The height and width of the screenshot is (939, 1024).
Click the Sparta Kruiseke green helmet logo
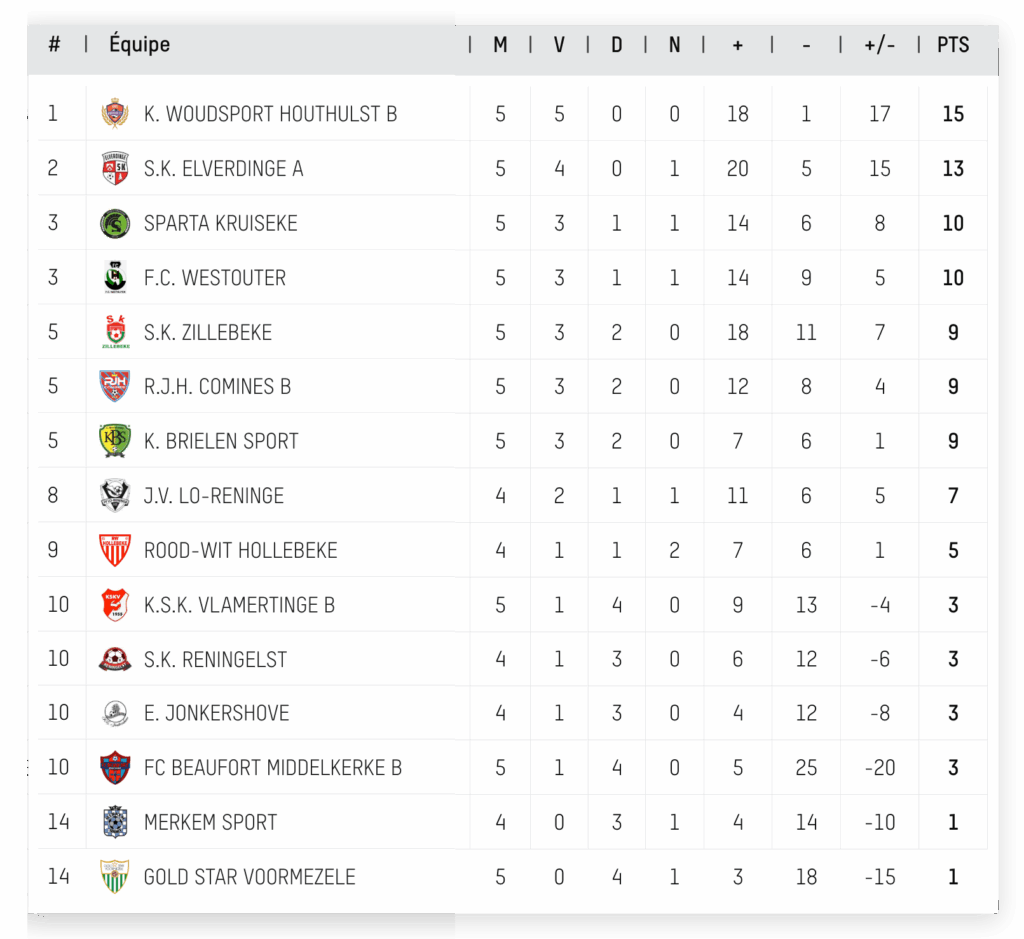point(115,223)
